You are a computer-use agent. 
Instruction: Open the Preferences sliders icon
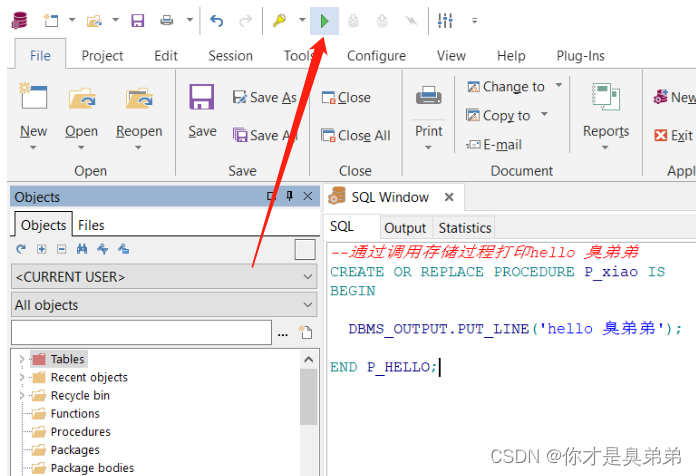coord(445,20)
